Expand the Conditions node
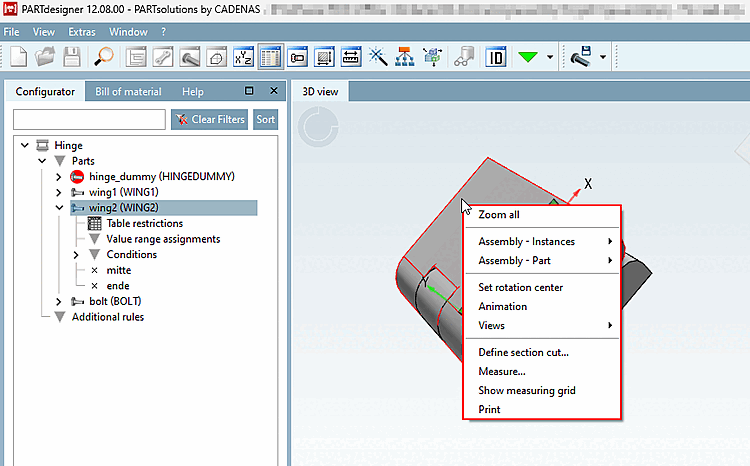750x466 pixels. click(x=76, y=255)
